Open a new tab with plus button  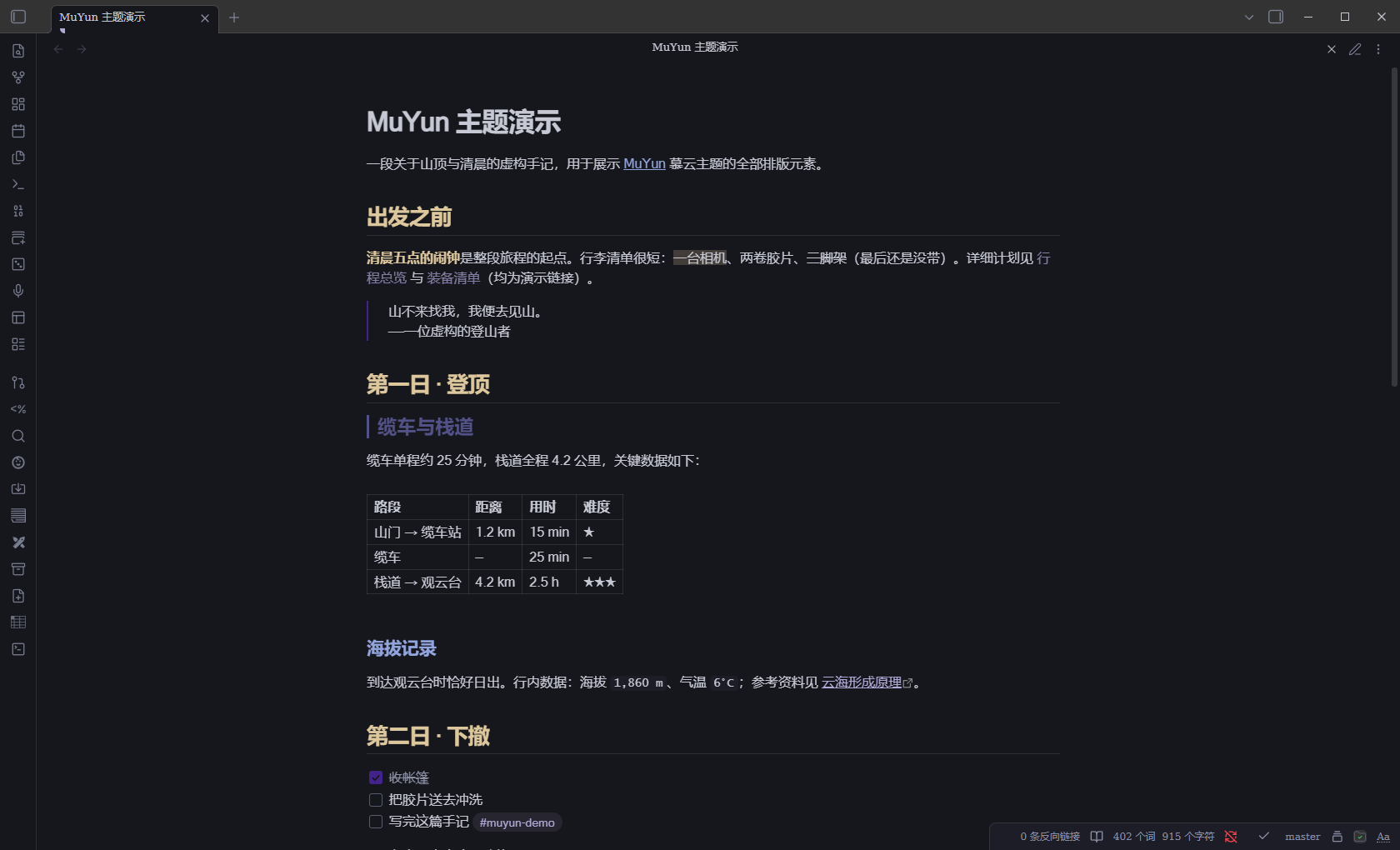[234, 17]
